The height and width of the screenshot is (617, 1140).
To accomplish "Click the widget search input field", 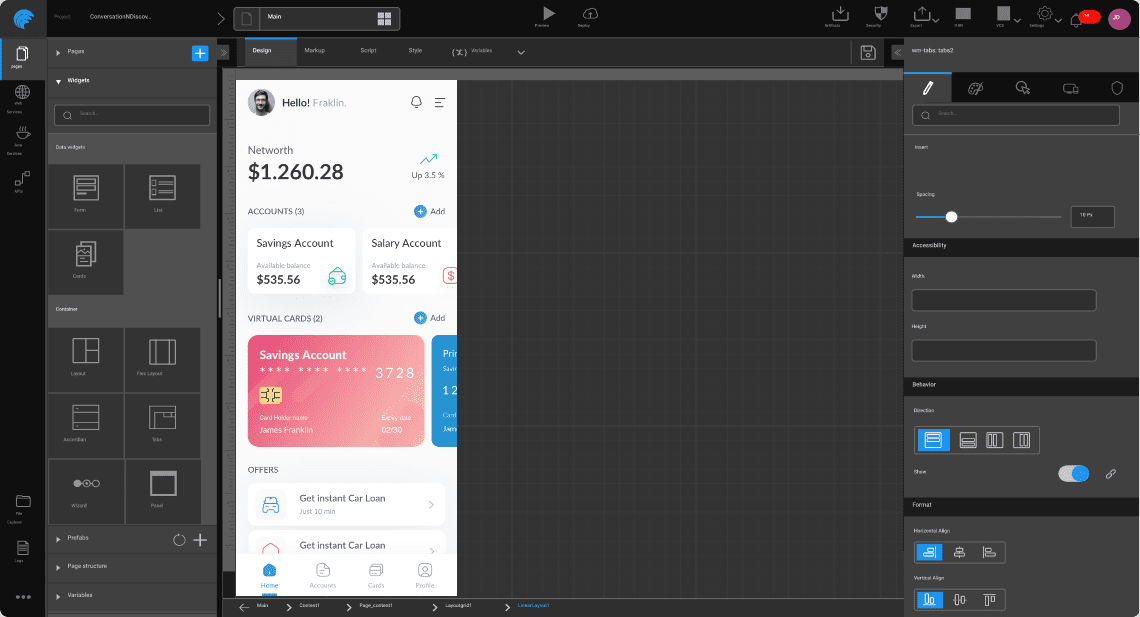I will coord(131,115).
